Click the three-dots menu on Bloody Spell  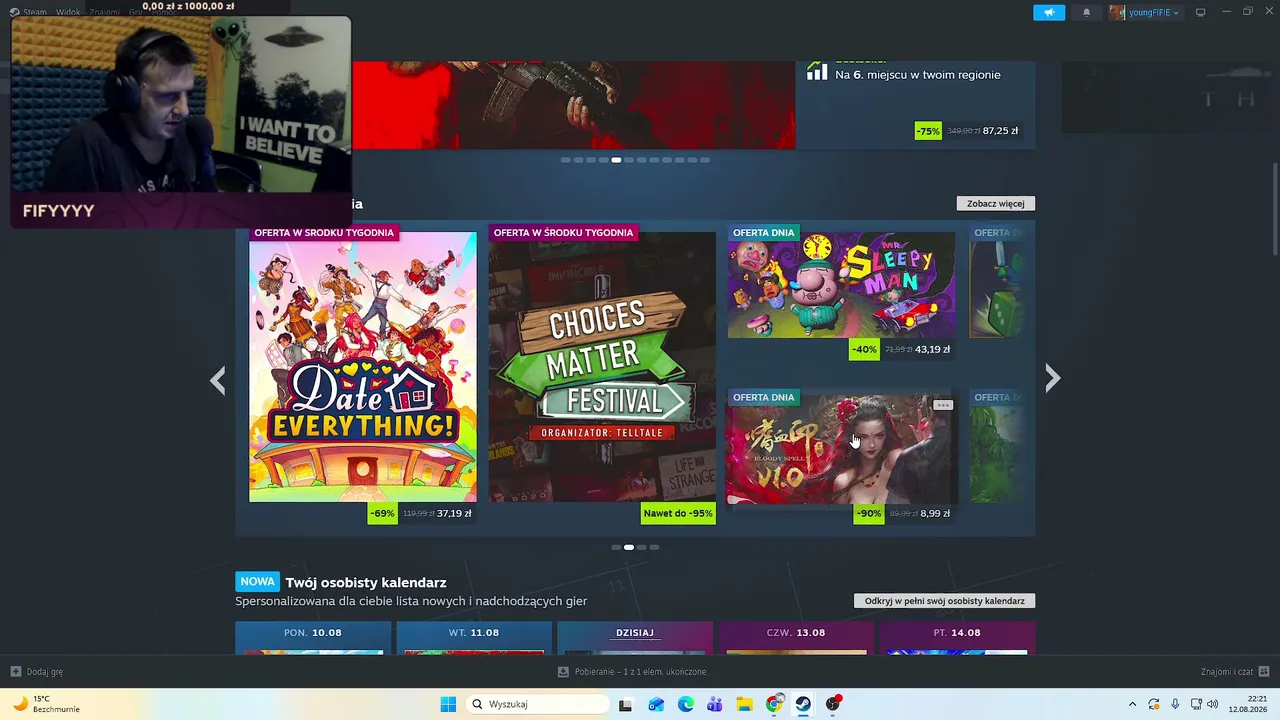943,405
